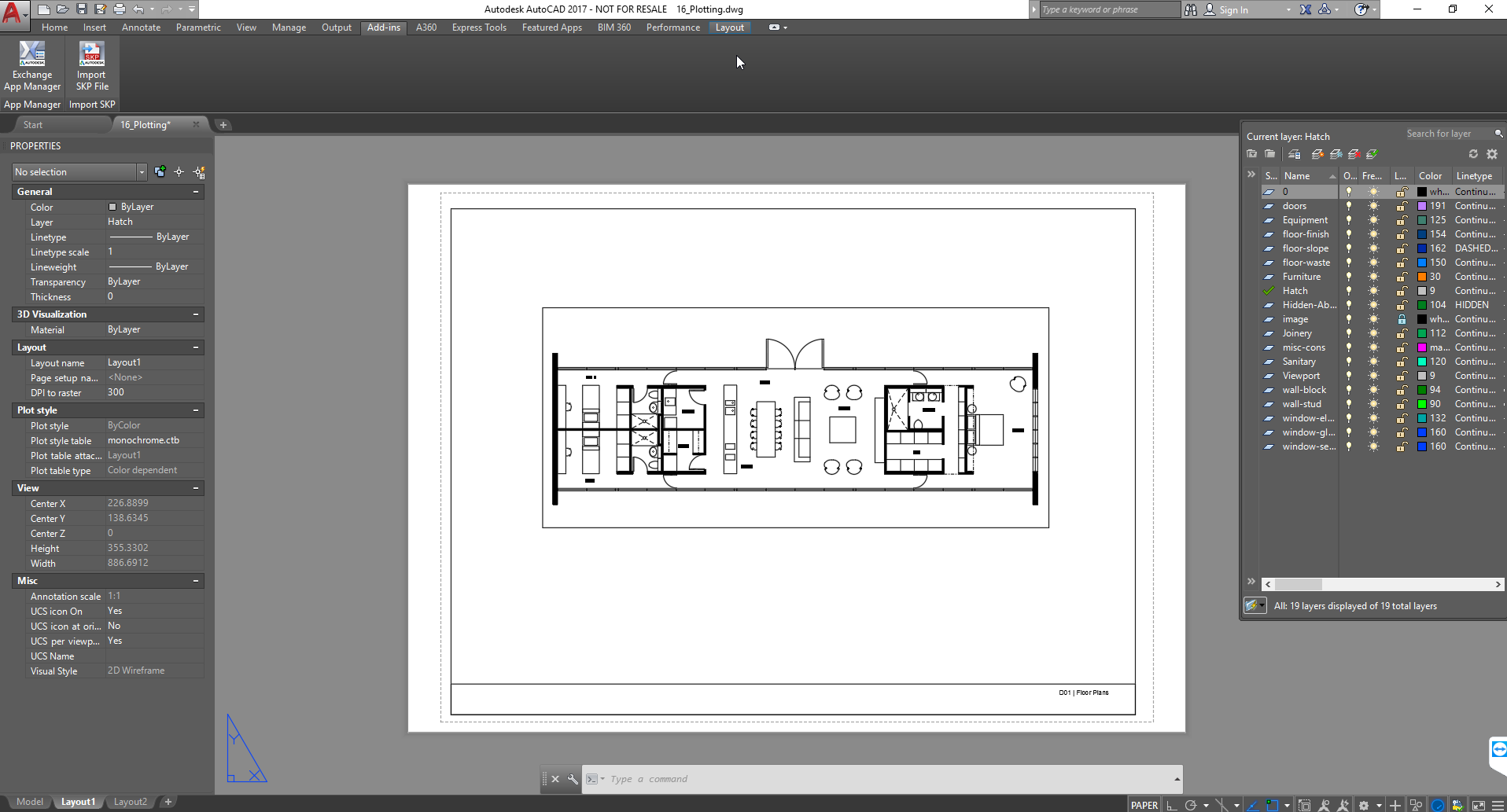This screenshot has height=812, width=1507.
Task: Collapse the Layer panel with the chevron
Action: pos(1250,175)
